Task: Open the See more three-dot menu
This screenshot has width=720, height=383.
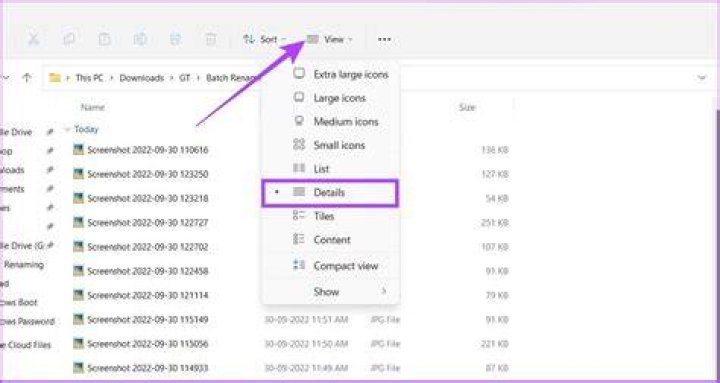Action: [384, 39]
